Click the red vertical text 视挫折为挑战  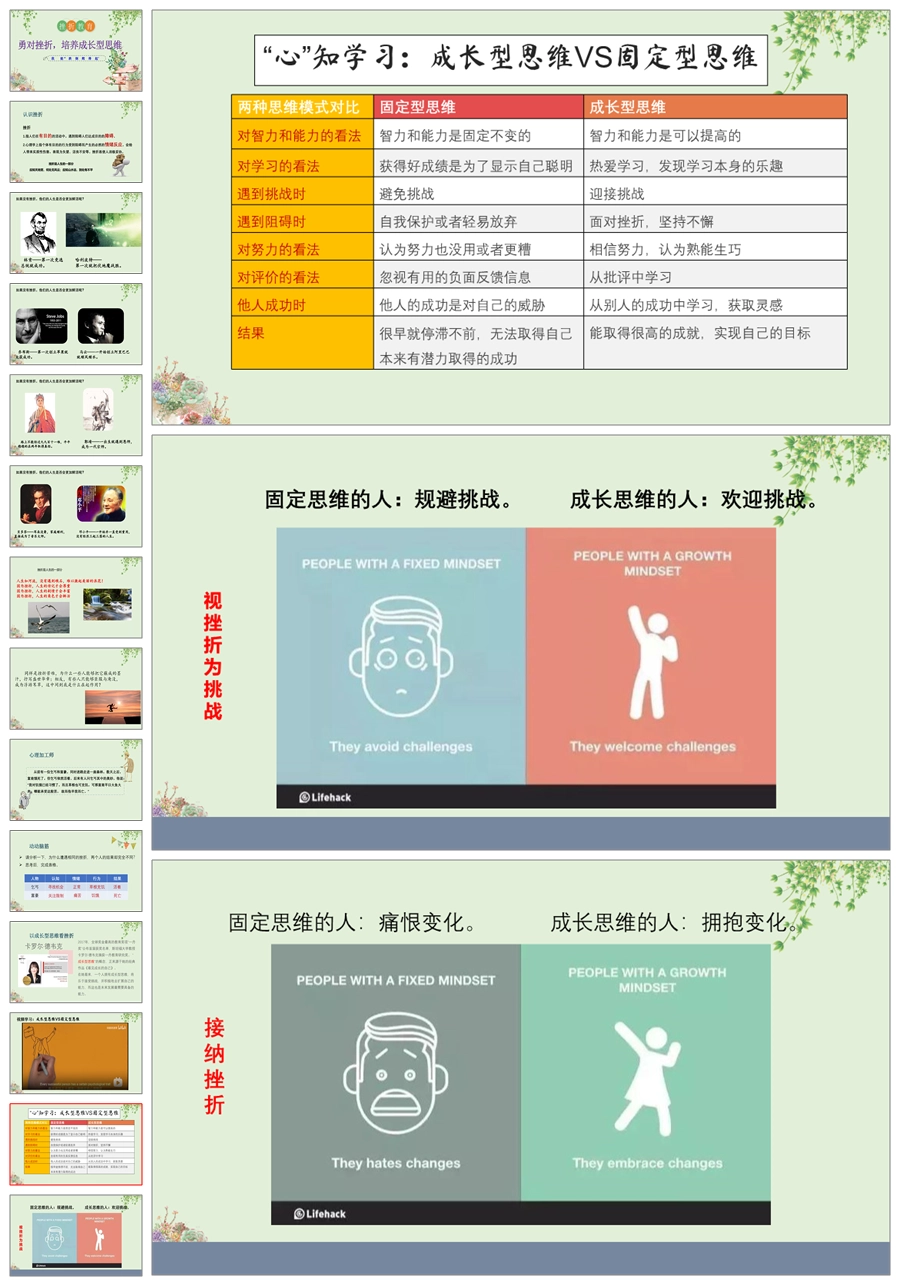(212, 655)
